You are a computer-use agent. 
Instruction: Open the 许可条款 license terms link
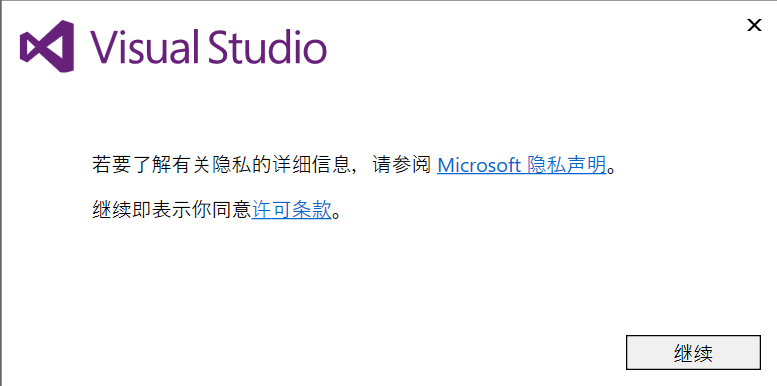pos(291,211)
